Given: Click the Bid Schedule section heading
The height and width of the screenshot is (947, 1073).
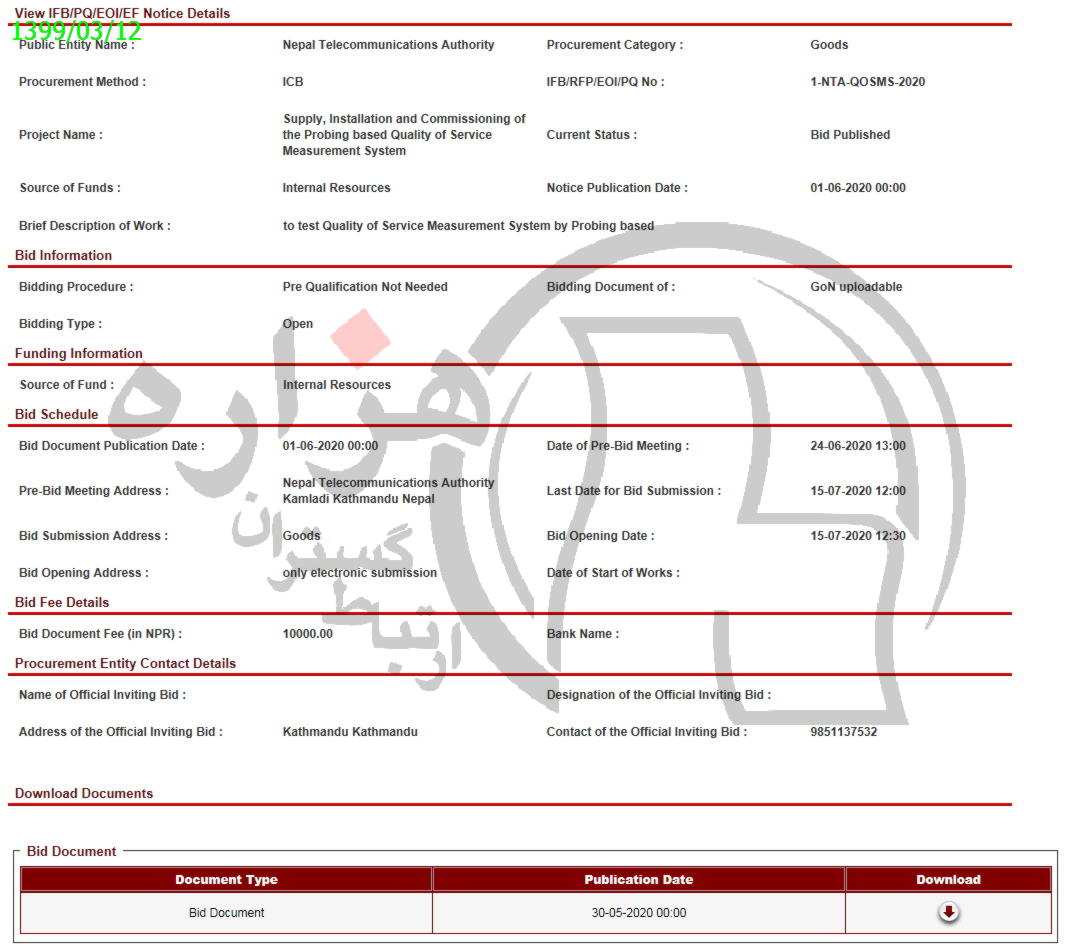Looking at the screenshot, I should pos(56,415).
